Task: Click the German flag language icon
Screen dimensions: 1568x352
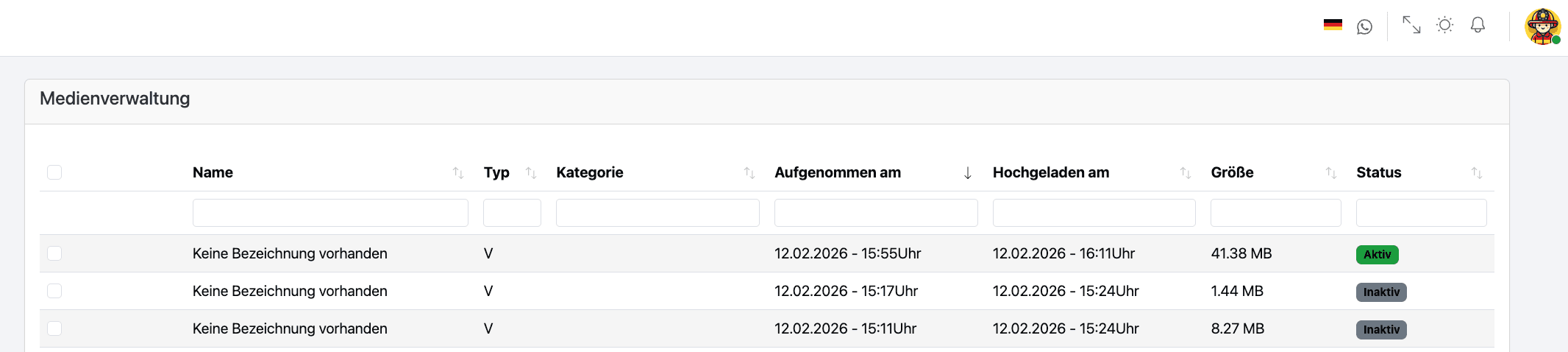Action: 1333,25
